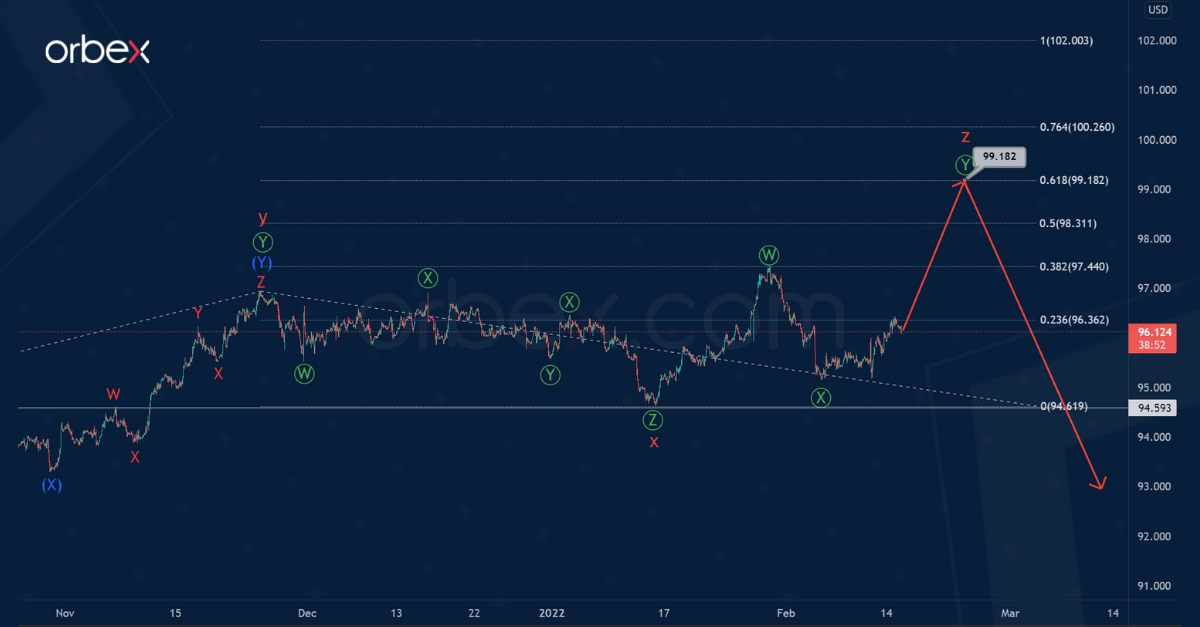Click 95.000 on the price axis

[1156, 387]
